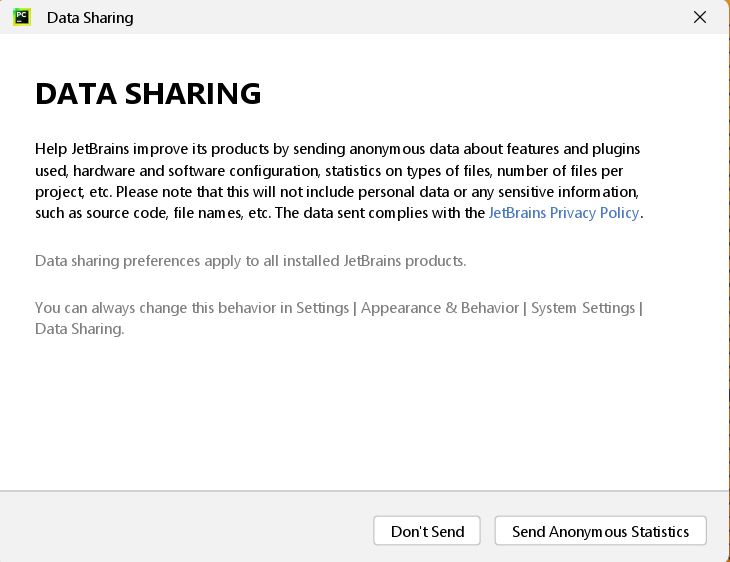Choose Send Anonymous Statistics
730x562 pixels.
pyautogui.click(x=601, y=531)
